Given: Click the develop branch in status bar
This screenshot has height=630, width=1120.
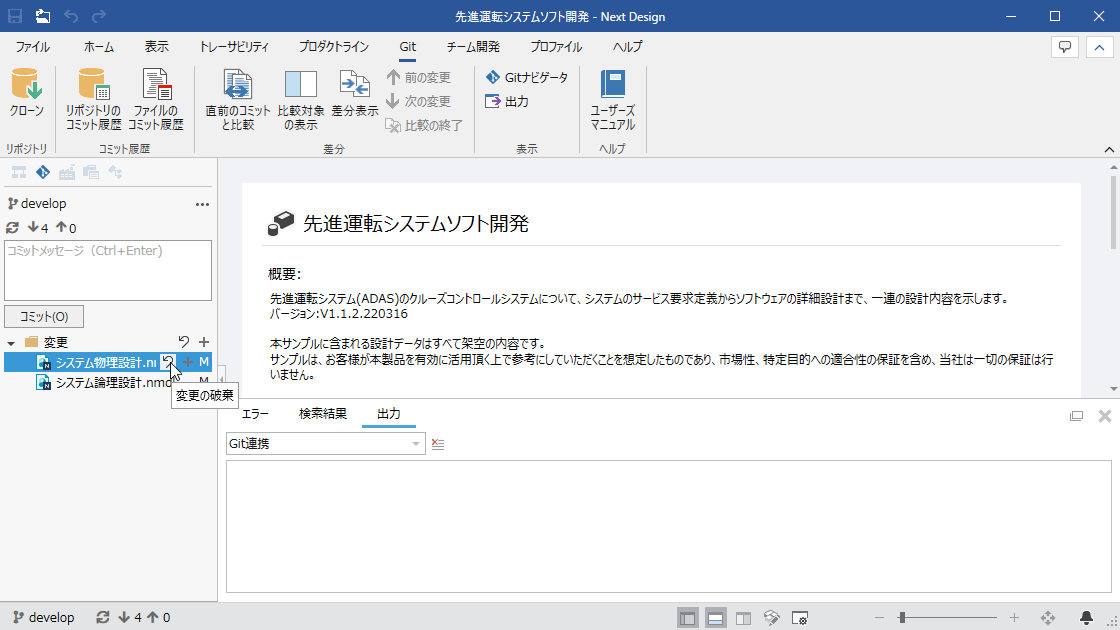Looking at the screenshot, I should click(44, 617).
